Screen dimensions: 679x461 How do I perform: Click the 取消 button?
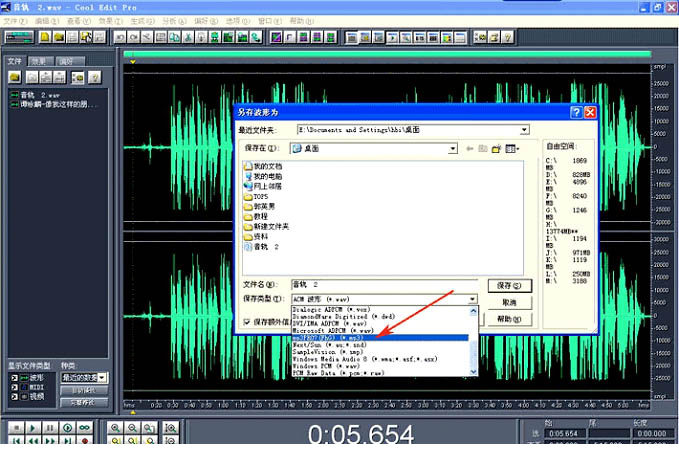coord(510,303)
